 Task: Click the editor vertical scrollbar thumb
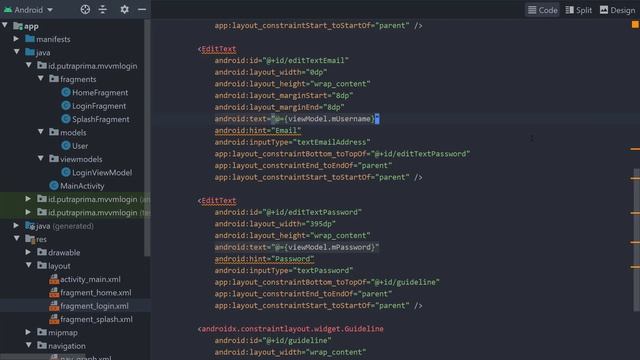coord(636,240)
